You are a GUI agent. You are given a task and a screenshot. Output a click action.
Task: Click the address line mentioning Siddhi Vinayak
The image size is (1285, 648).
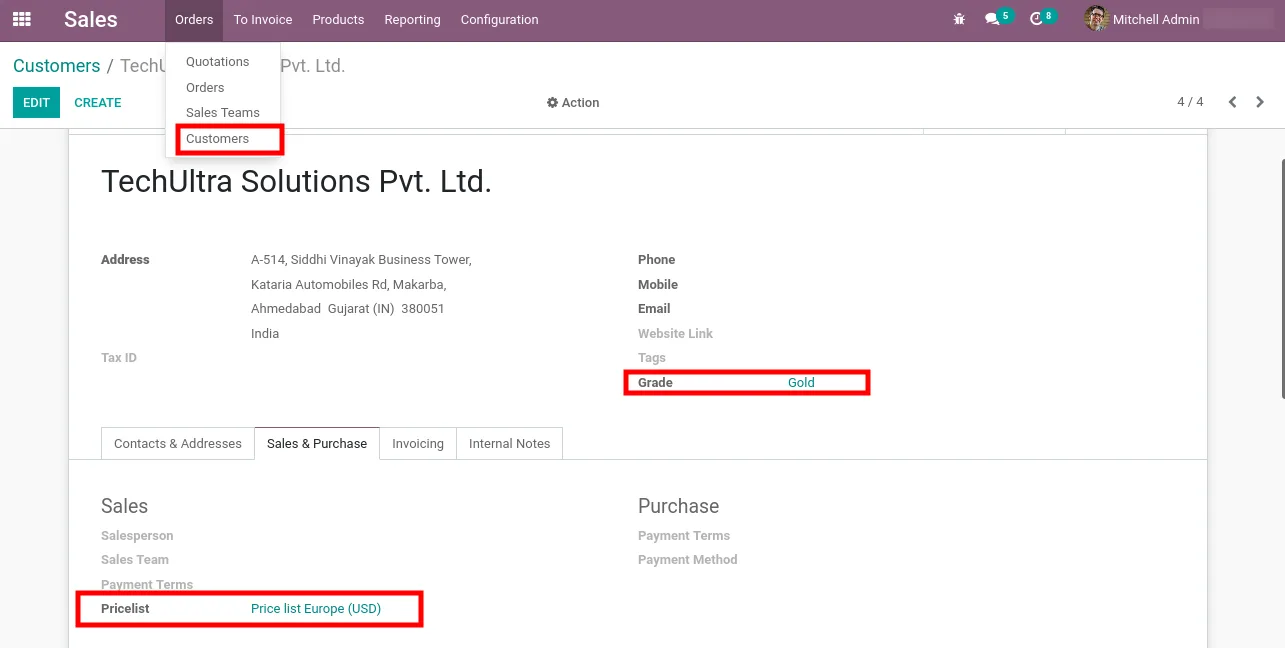[x=361, y=260]
